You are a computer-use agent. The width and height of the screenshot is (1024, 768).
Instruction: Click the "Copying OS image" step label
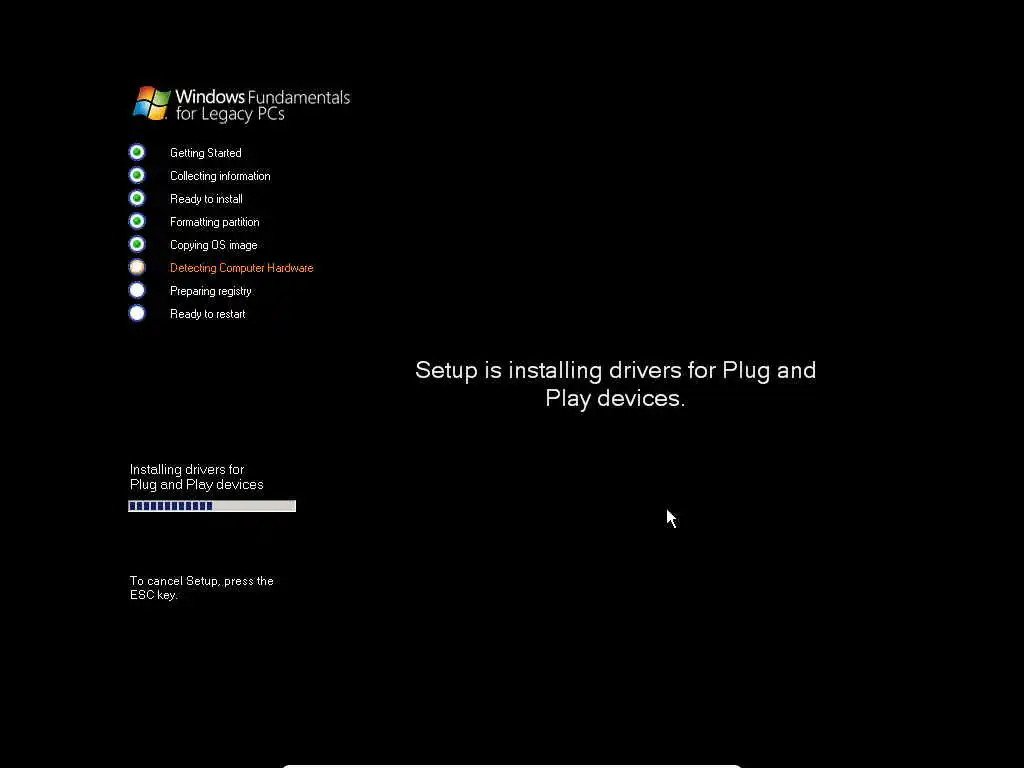pos(214,245)
